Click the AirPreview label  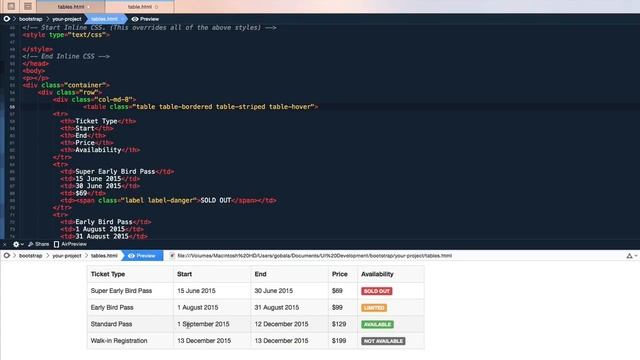[74, 244]
